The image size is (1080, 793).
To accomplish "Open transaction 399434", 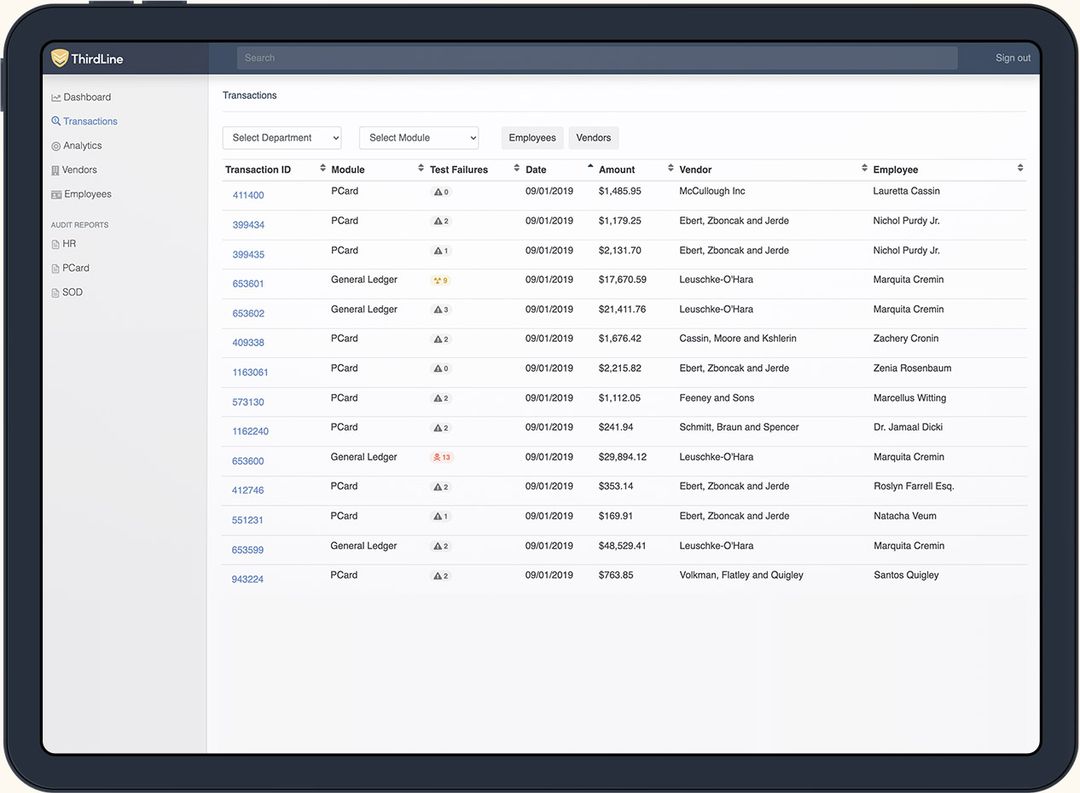I will coord(248,225).
